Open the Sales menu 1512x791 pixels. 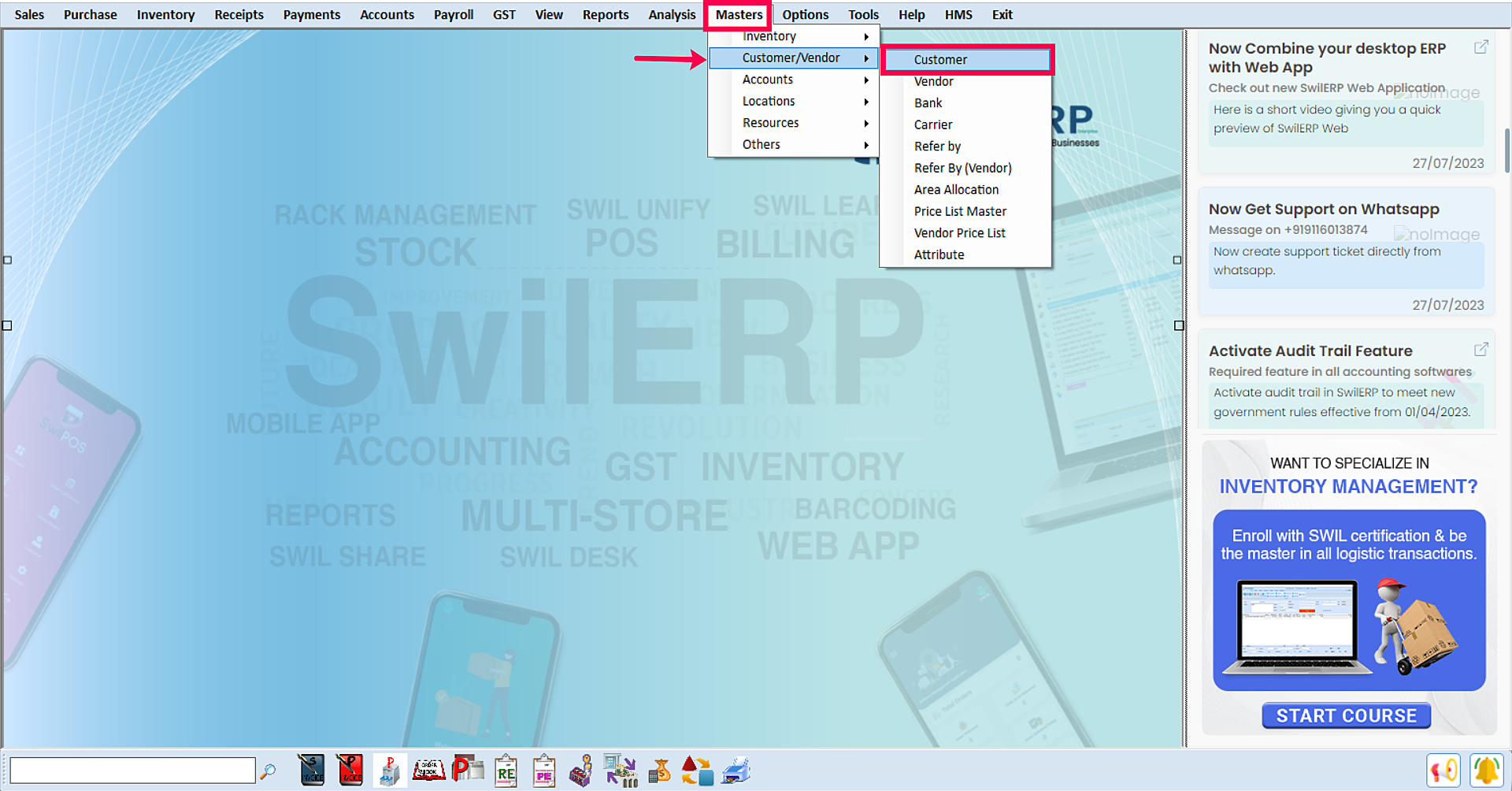click(29, 14)
